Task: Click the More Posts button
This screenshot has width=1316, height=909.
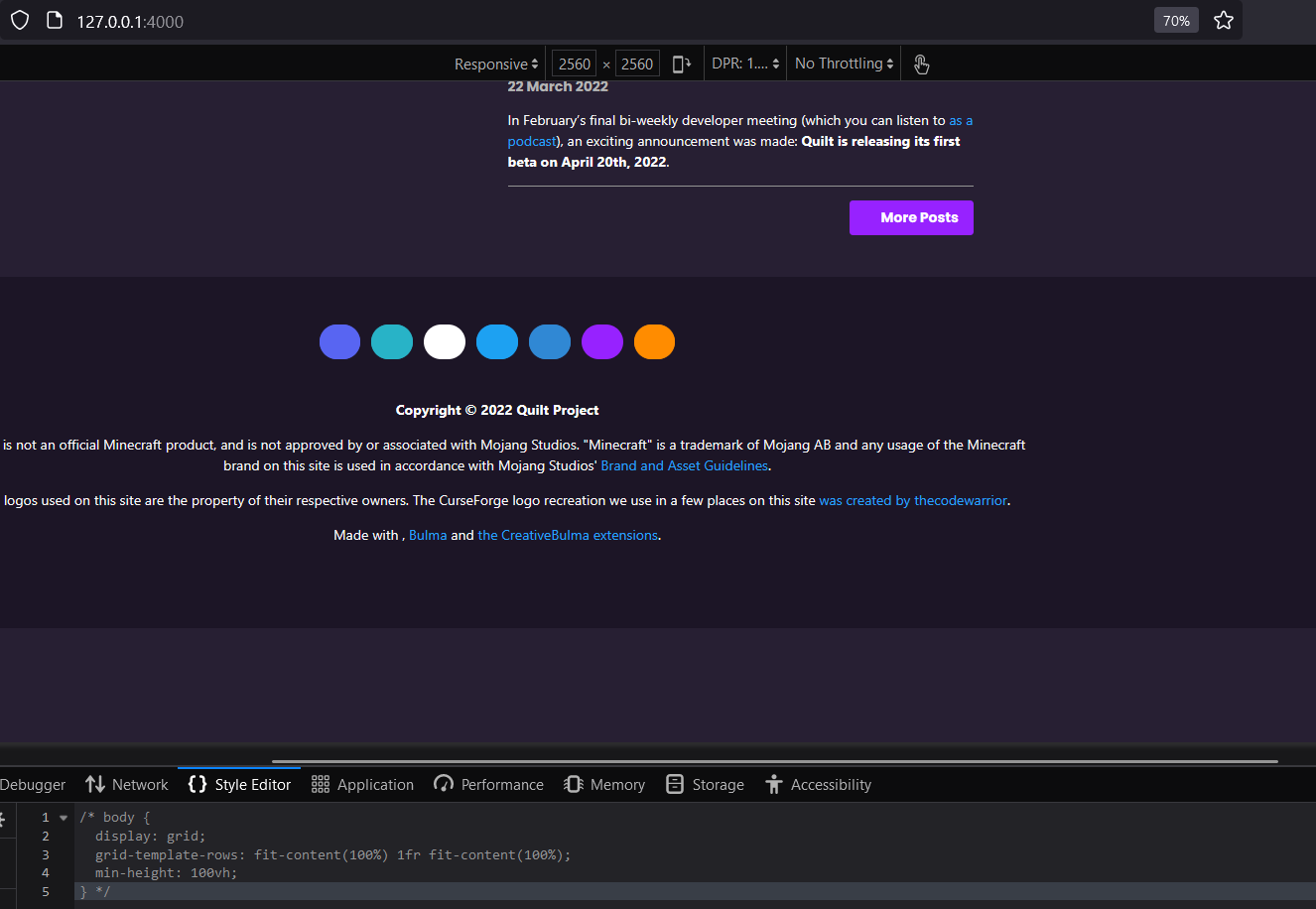Action: pos(911,217)
